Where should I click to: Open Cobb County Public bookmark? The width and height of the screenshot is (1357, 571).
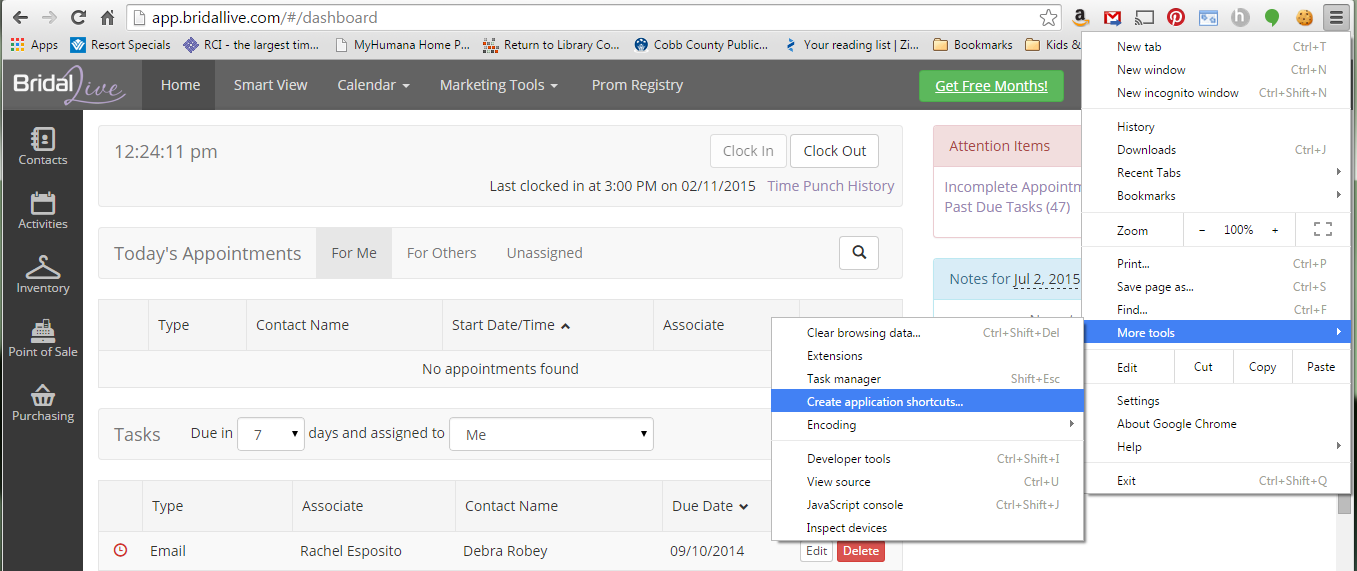pos(702,45)
